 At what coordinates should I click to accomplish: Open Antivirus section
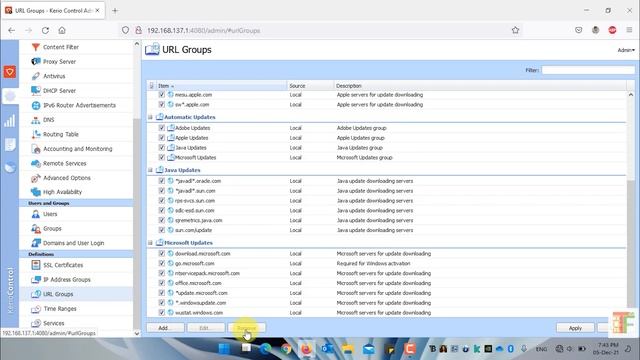coord(54,76)
